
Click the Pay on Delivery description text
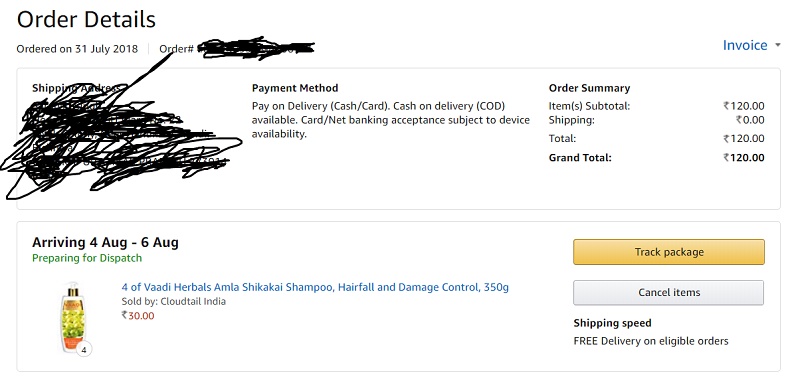pyautogui.click(x=390, y=120)
